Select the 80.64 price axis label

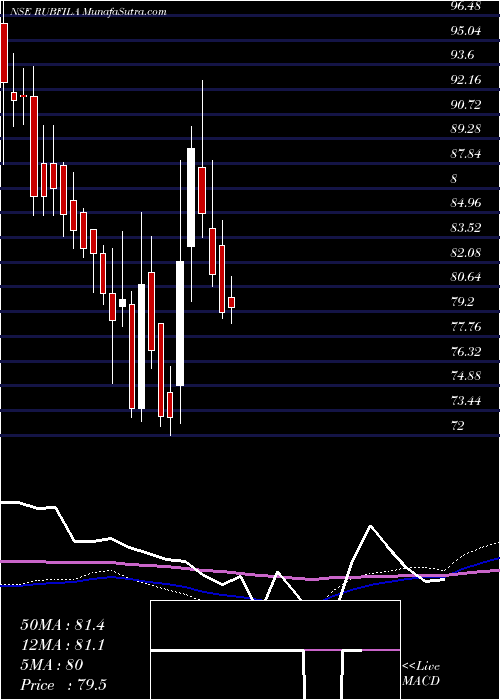click(468, 277)
